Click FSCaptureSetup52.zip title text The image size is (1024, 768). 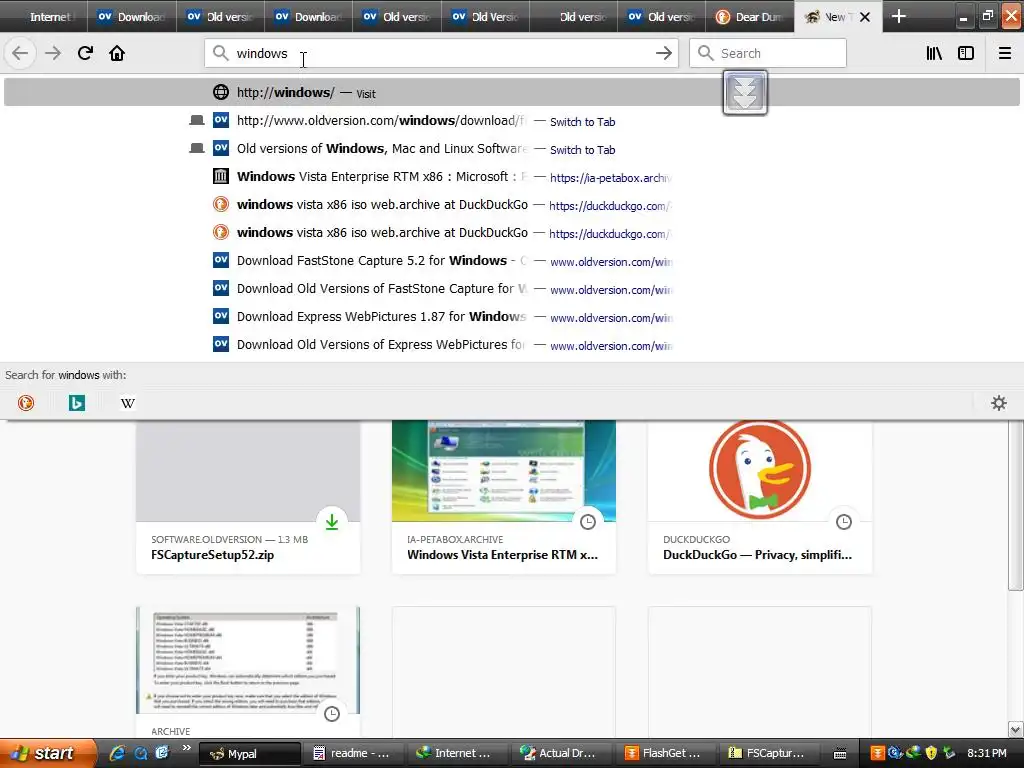coord(212,555)
